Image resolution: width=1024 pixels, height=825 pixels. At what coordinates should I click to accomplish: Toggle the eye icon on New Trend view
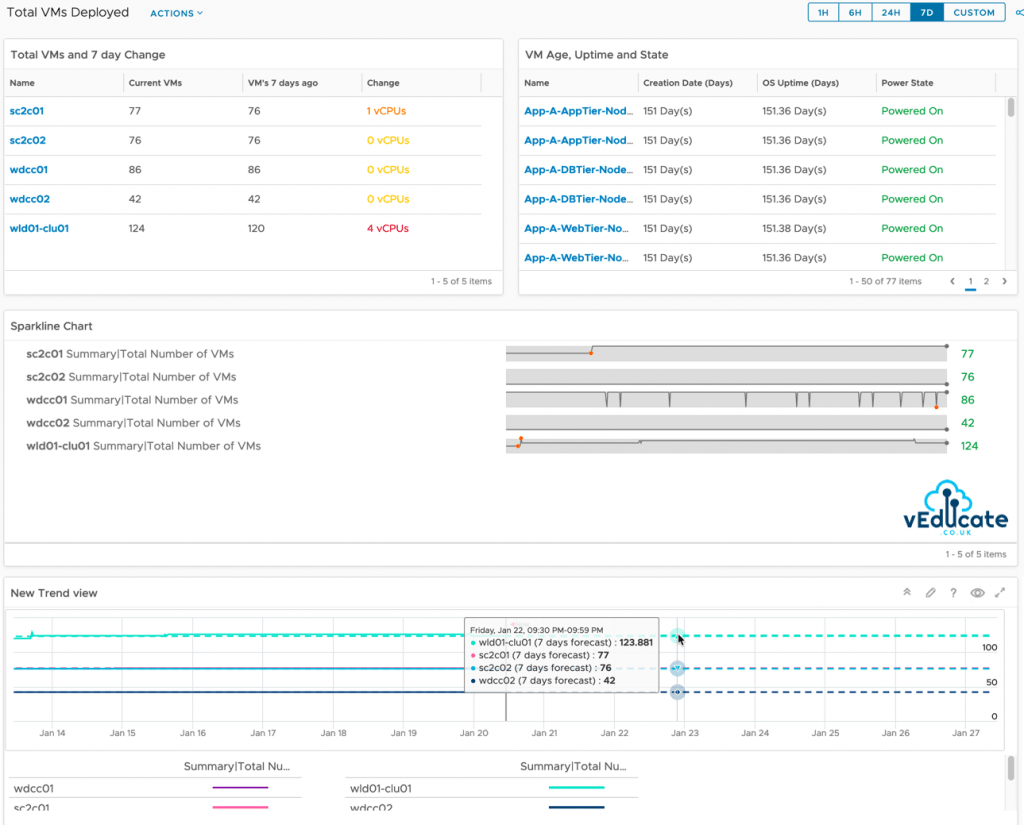[x=977, y=592]
